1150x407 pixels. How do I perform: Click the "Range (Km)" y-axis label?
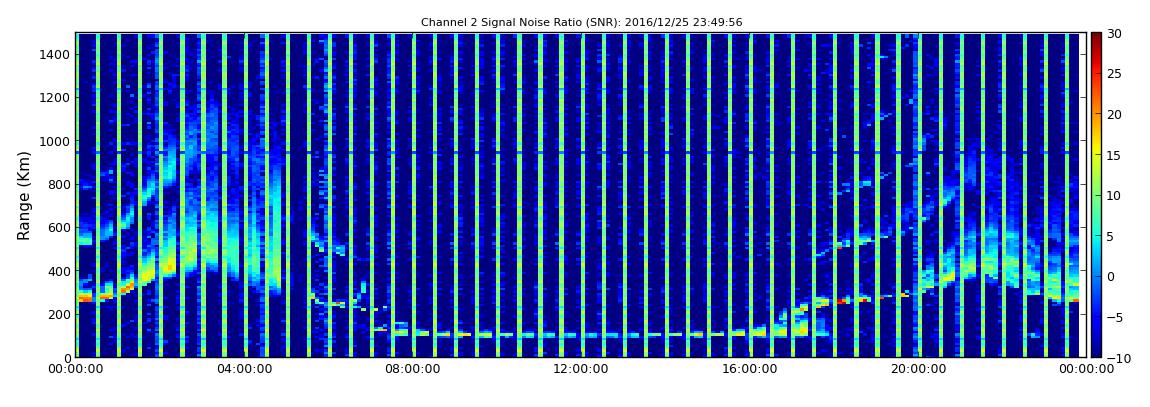23,194
